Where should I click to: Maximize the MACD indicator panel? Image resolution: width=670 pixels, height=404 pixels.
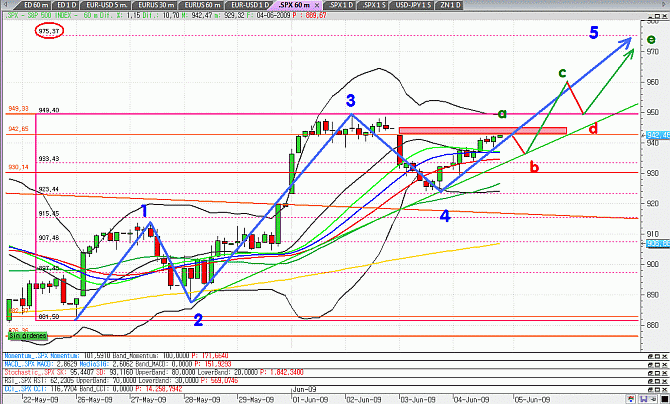(657, 365)
